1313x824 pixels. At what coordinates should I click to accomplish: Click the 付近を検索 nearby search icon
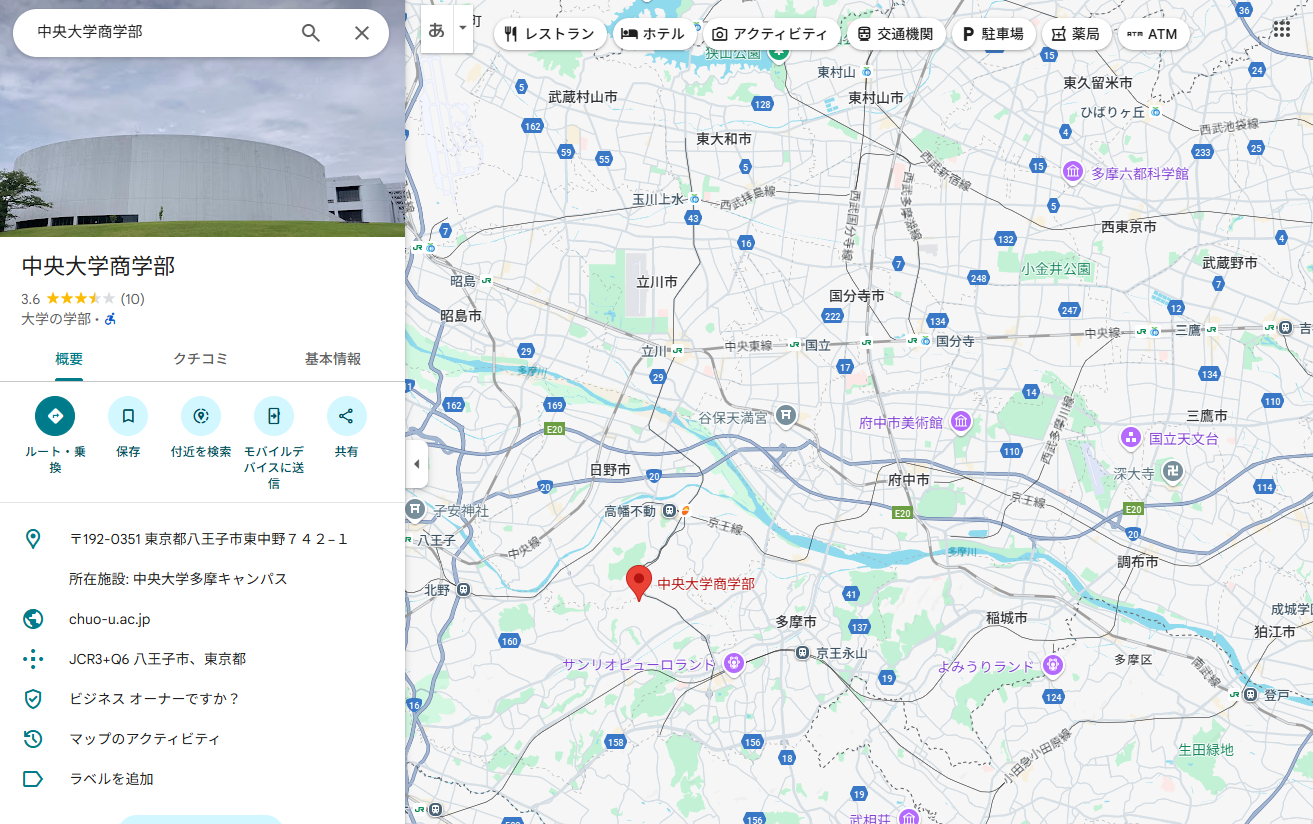point(201,416)
